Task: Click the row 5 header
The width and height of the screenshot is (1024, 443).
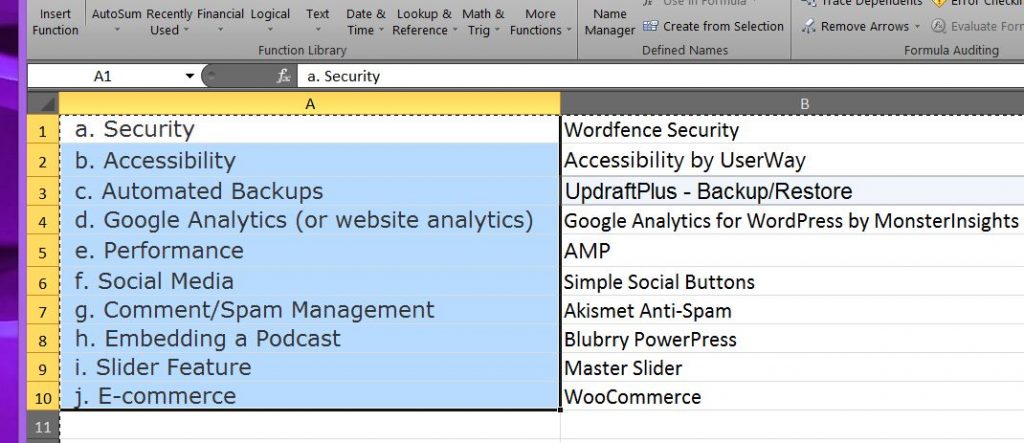Action: (43, 250)
